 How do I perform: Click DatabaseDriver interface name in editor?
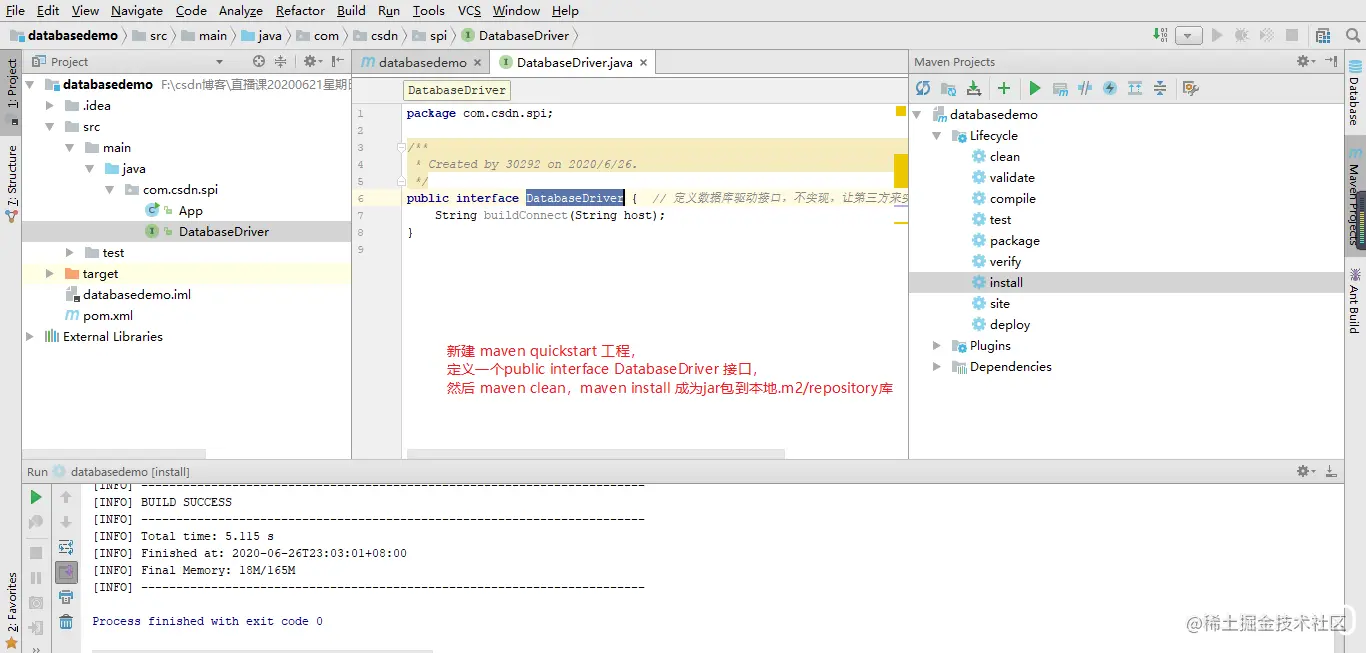pos(575,198)
